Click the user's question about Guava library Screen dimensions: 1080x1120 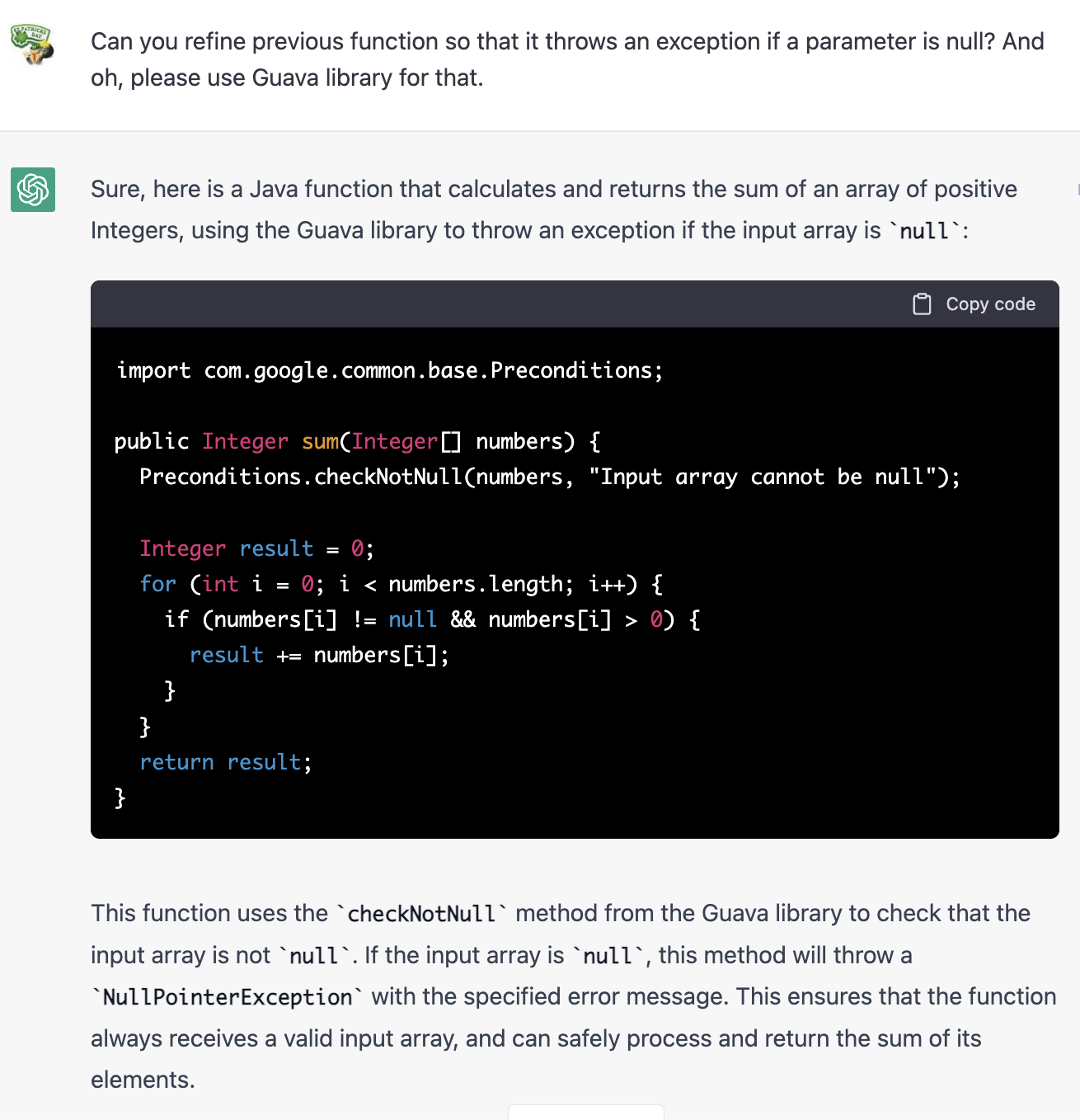[567, 59]
